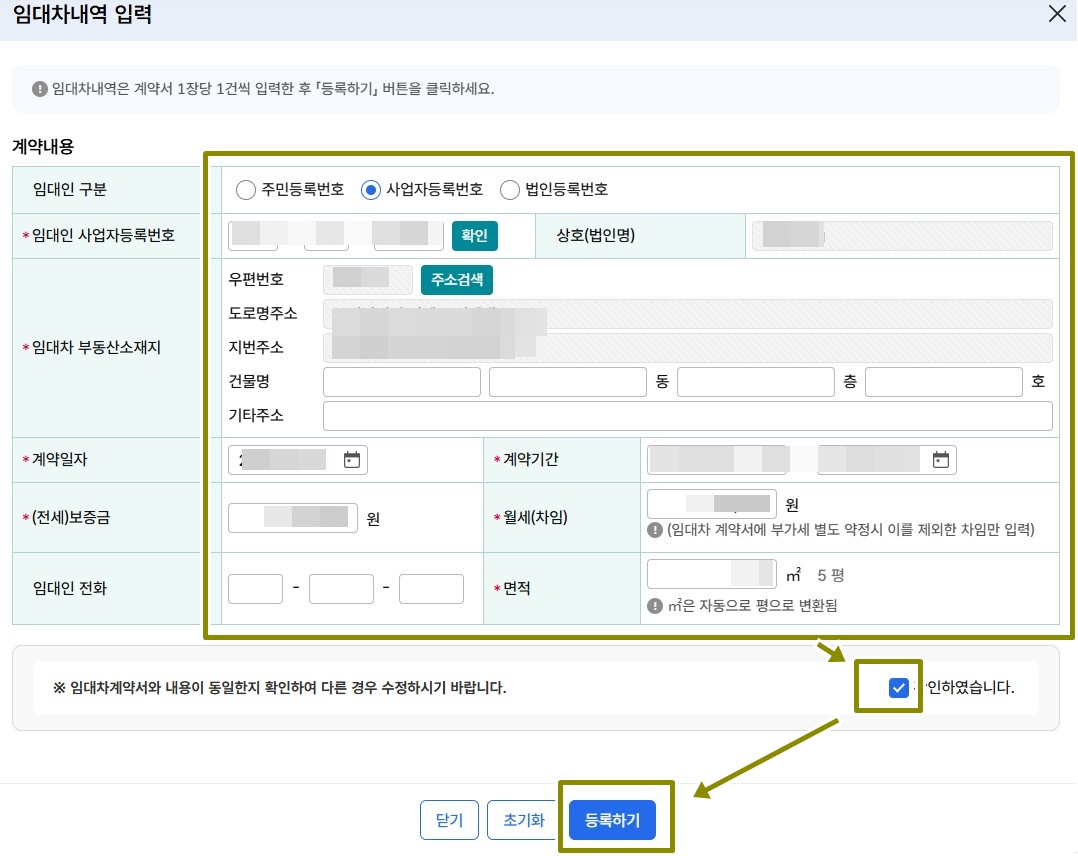Select the 주민등록번호 radio option
Image resolution: width=1078 pixels, height=856 pixels.
tap(245, 190)
